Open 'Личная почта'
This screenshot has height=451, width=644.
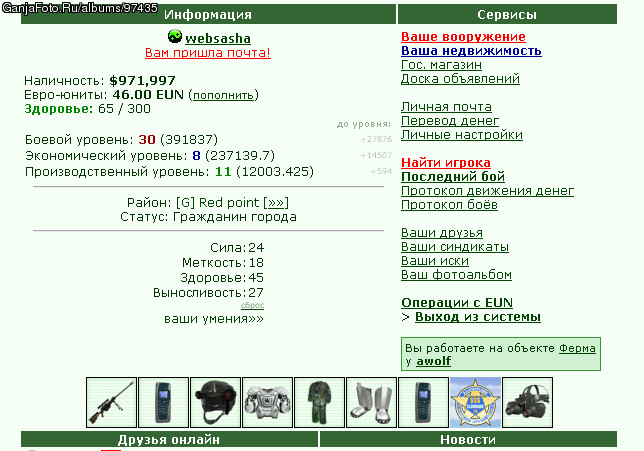click(x=446, y=107)
